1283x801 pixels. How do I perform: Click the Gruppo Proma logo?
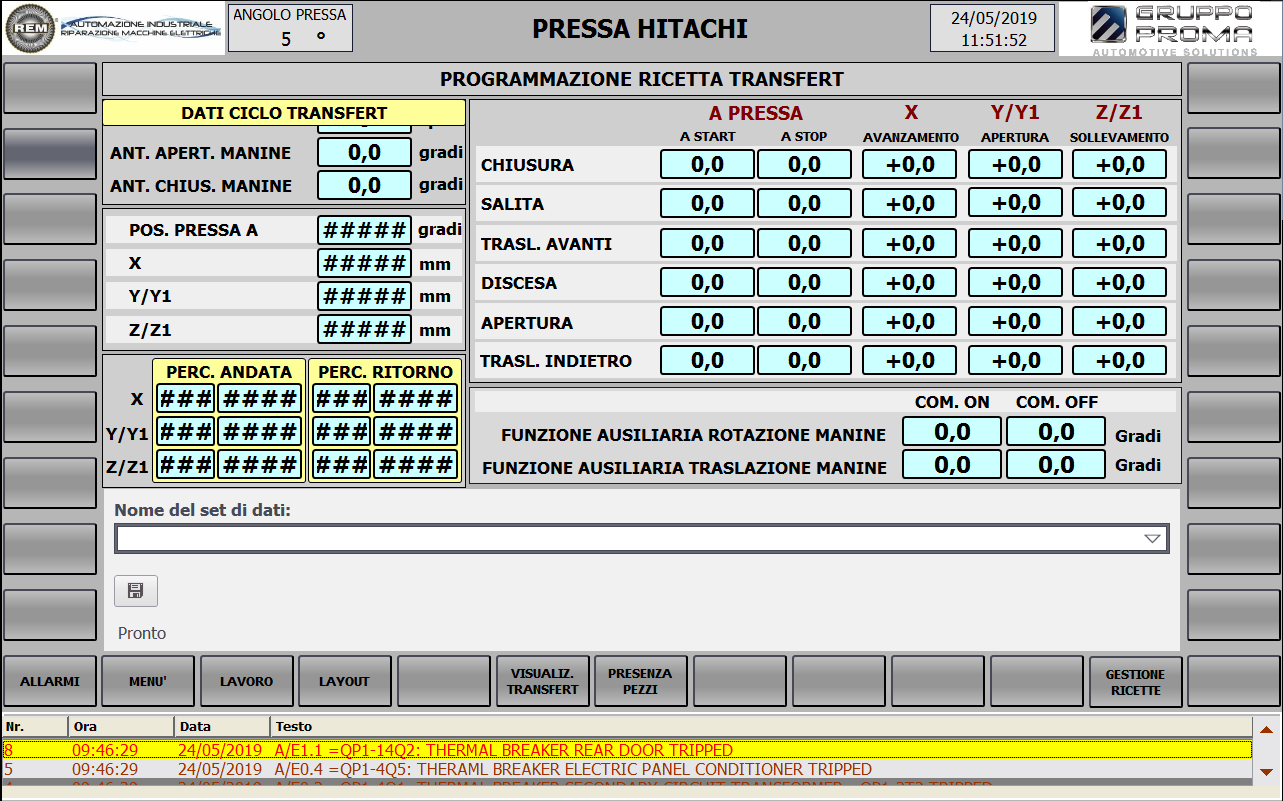coord(1171,29)
